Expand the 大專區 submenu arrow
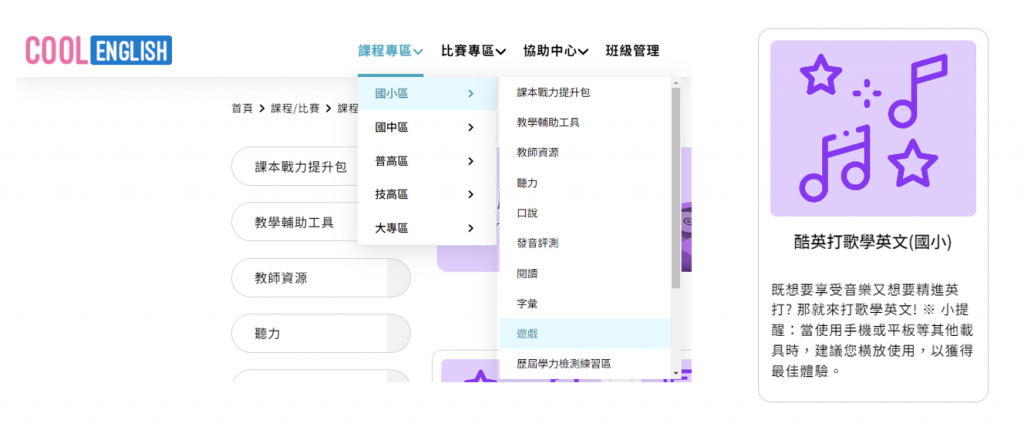 (471, 228)
